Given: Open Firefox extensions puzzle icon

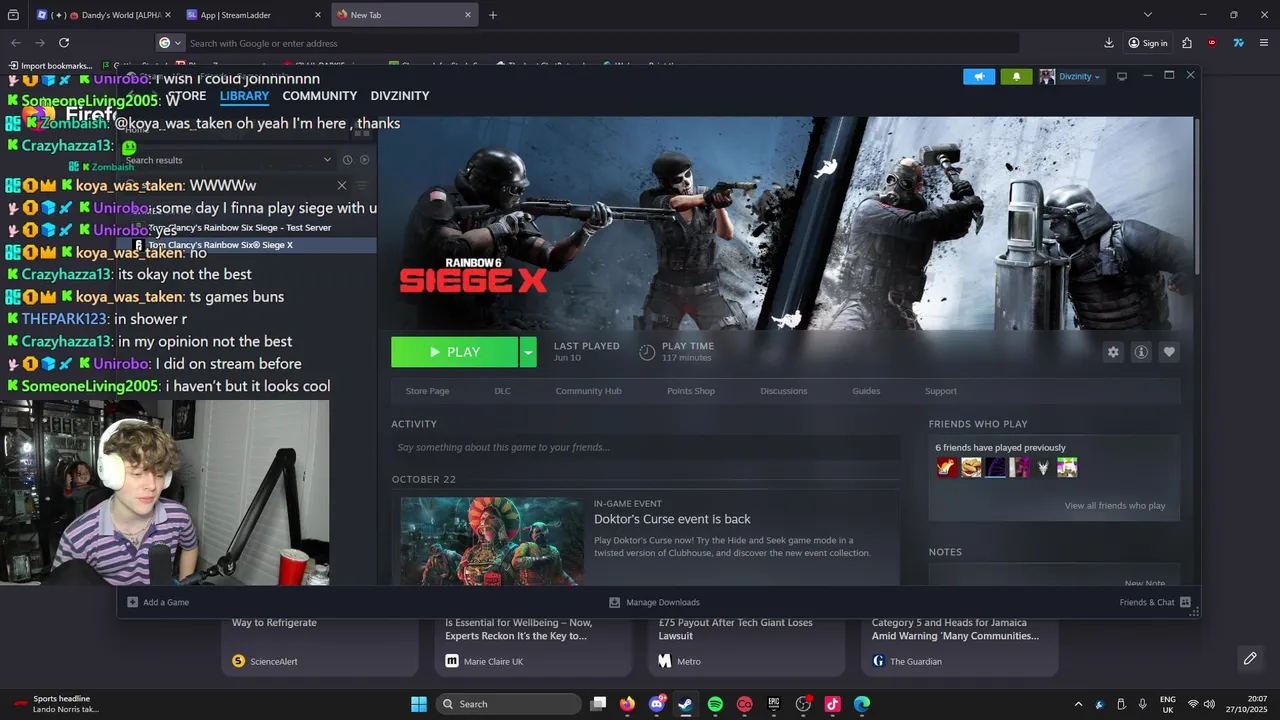Looking at the screenshot, I should tap(1187, 43).
